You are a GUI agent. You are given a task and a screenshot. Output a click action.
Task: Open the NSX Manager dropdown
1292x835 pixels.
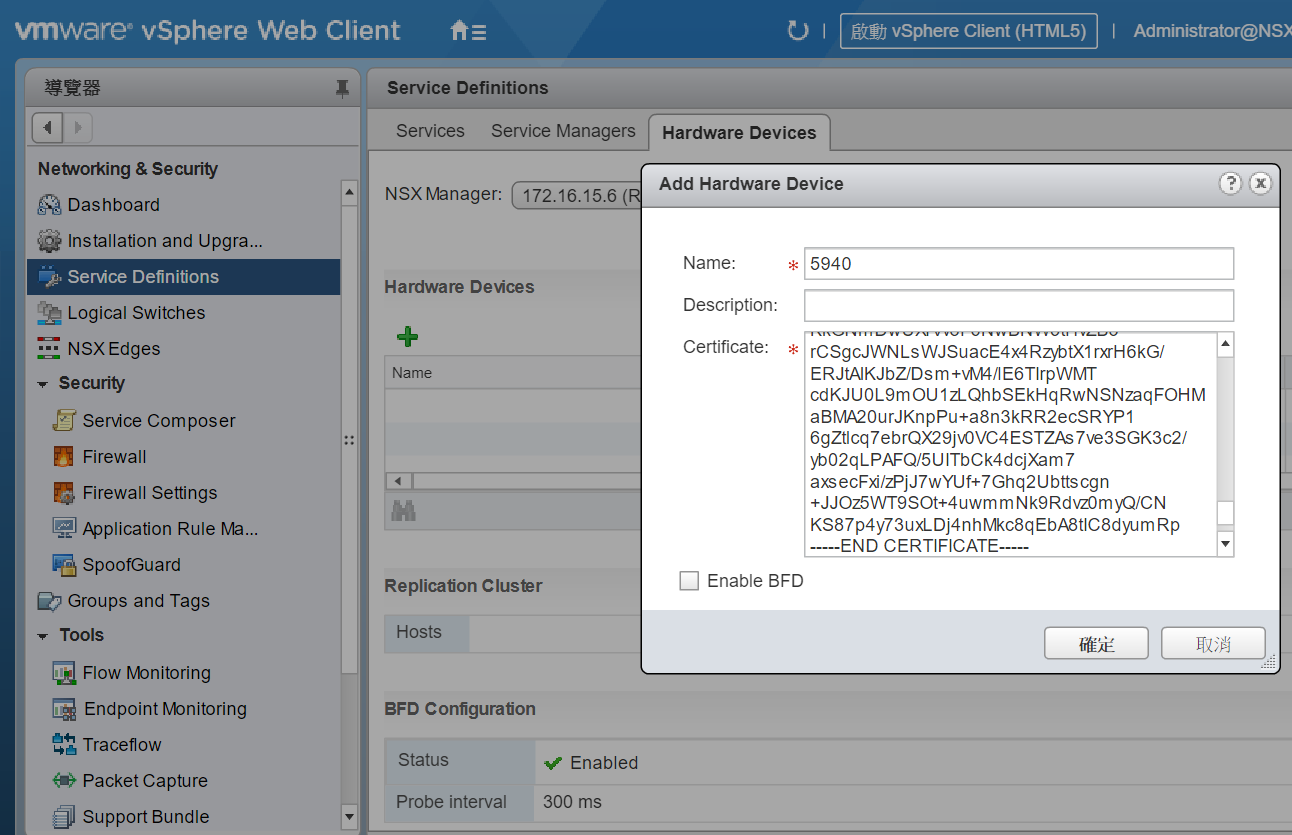point(576,195)
